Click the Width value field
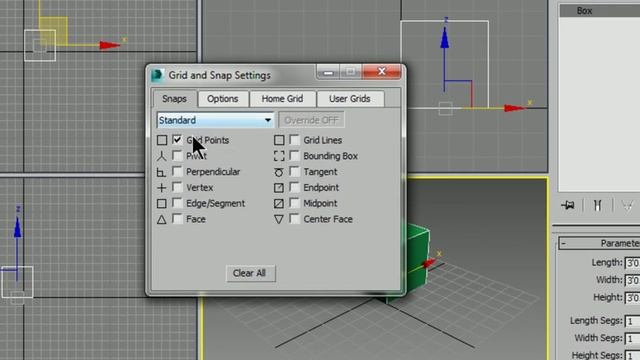Viewport: 640px width, 360px height. [632, 280]
